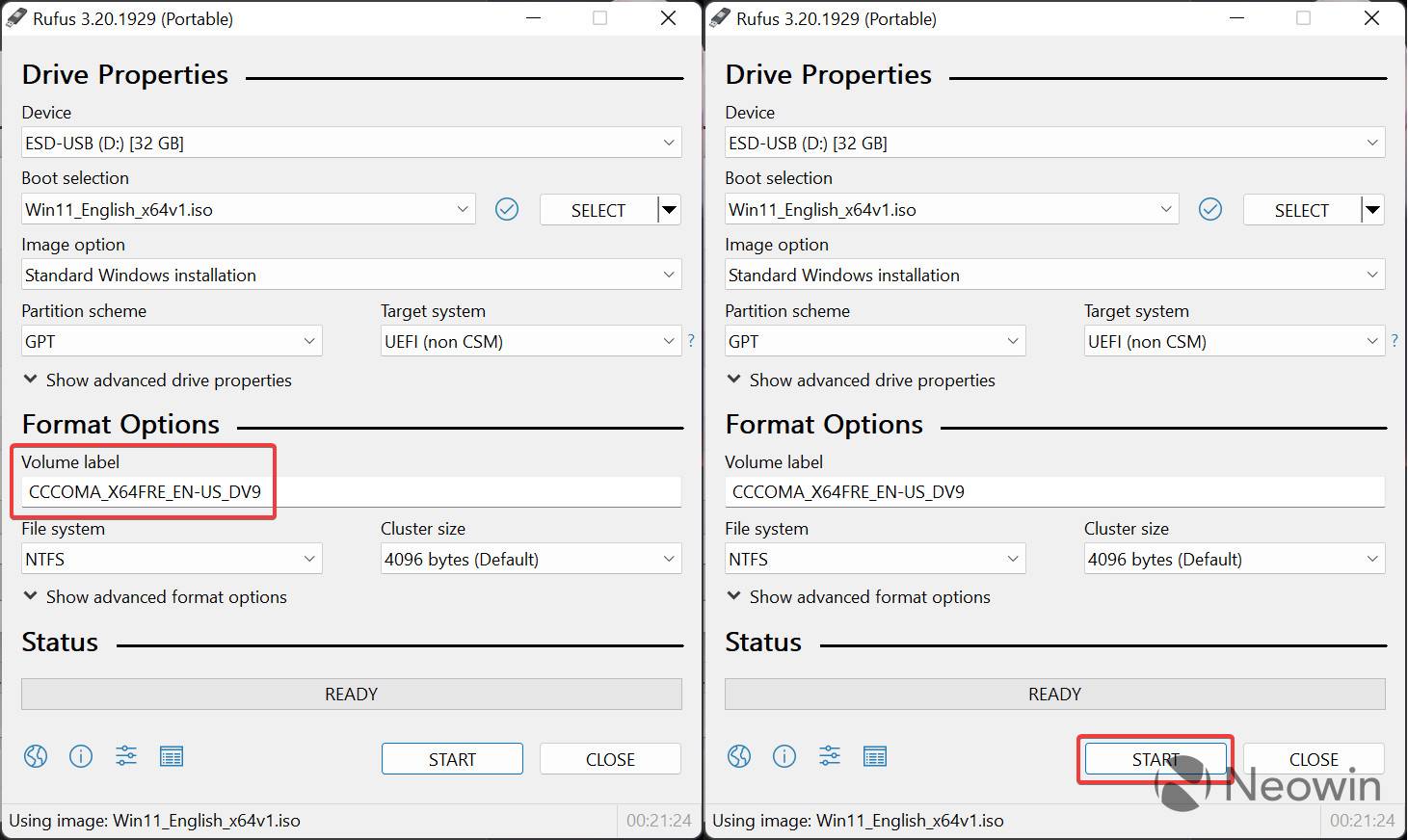1408x840 pixels.
Task: Open settings sliders icon in left window
Action: [126, 757]
